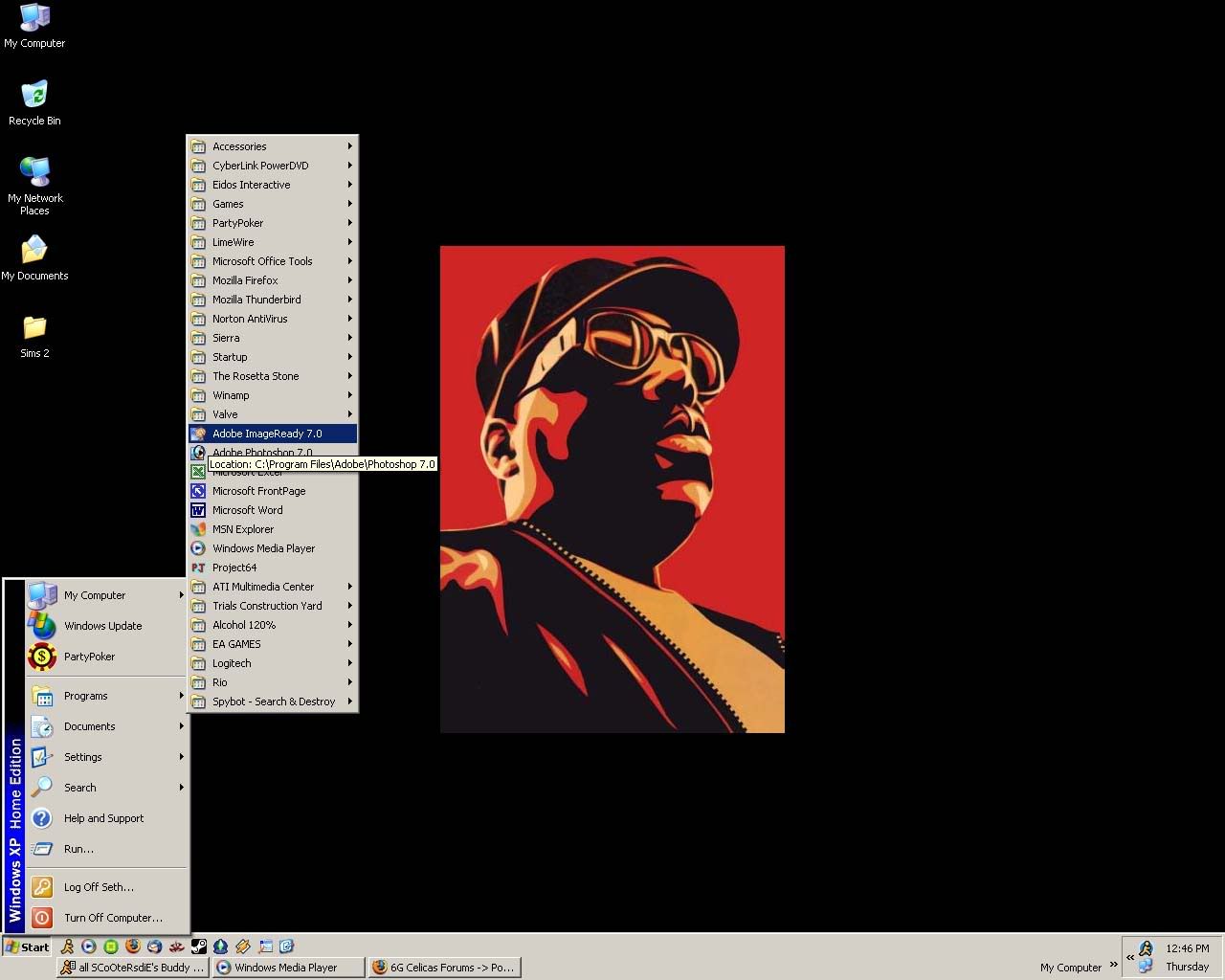
Task: Open the LimeWire programs folder
Action: [273, 242]
